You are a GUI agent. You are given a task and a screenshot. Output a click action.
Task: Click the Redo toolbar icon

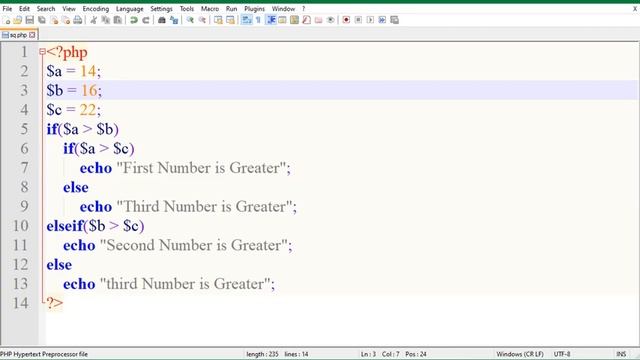click(146, 20)
